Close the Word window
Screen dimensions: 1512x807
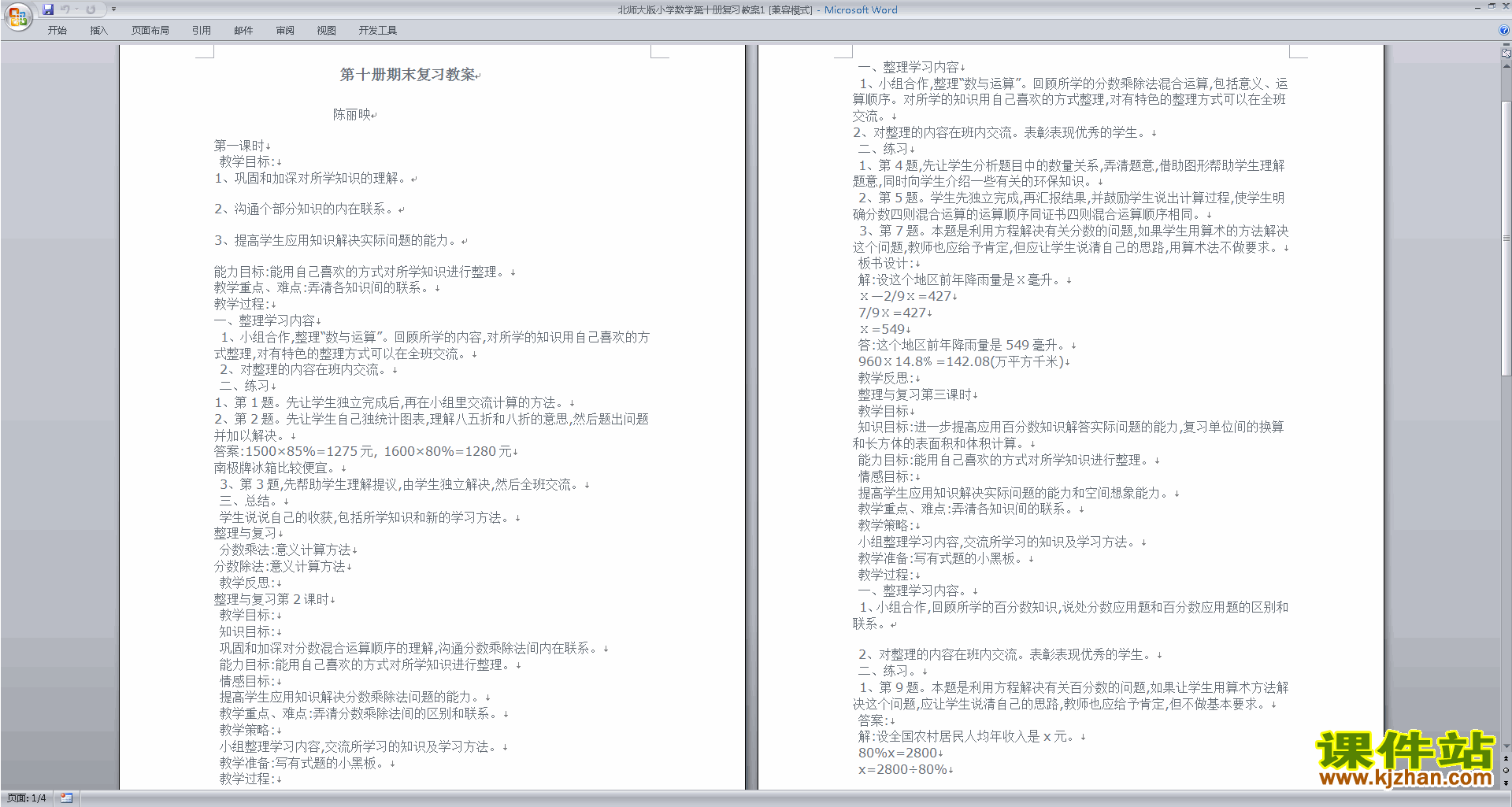click(x=1506, y=7)
